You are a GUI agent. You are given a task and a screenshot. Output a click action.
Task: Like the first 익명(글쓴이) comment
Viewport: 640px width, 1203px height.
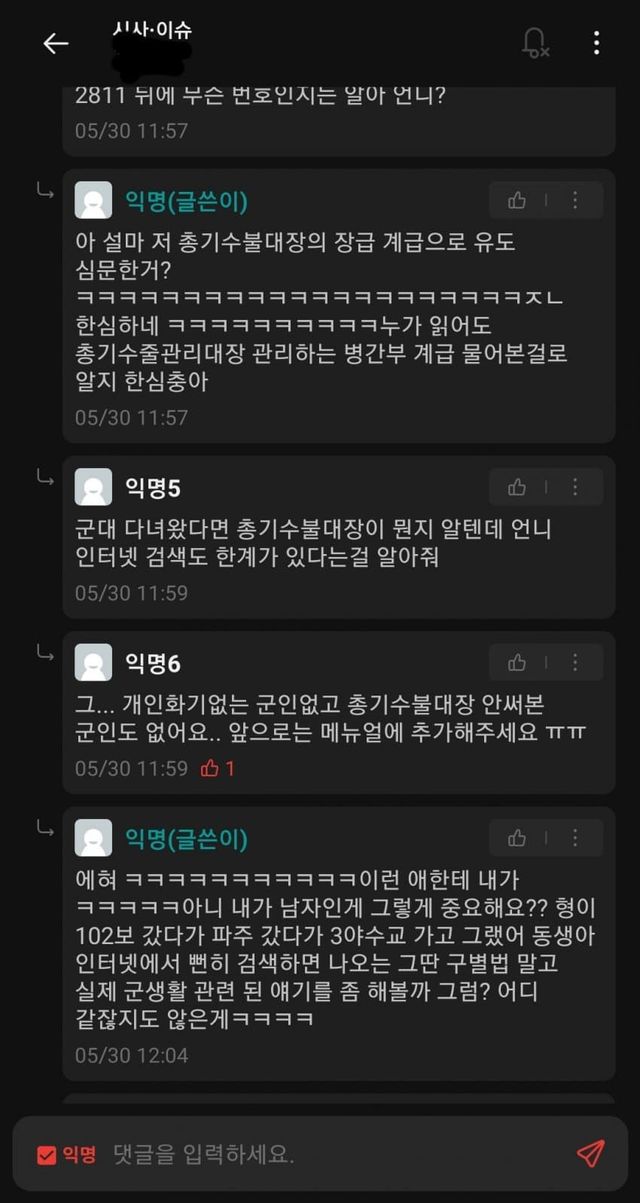pos(517,200)
